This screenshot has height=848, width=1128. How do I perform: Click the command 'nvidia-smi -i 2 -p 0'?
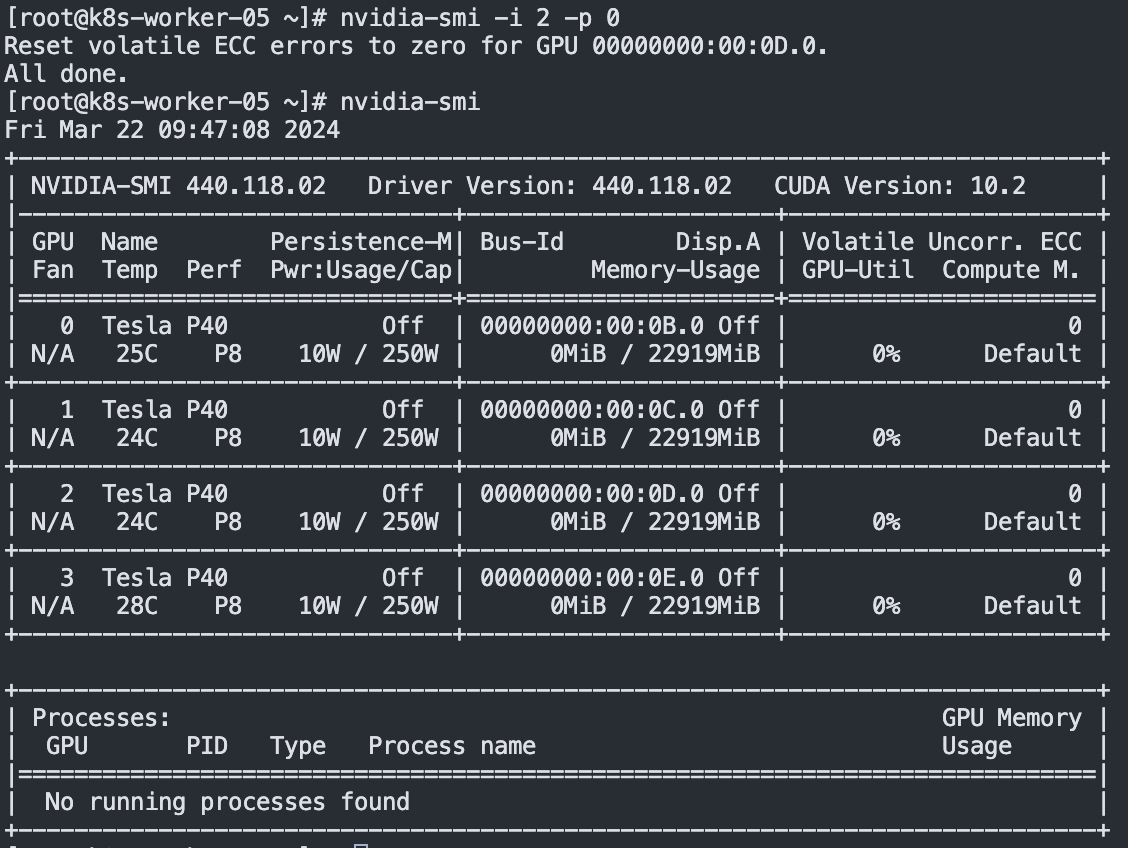[x=480, y=18]
